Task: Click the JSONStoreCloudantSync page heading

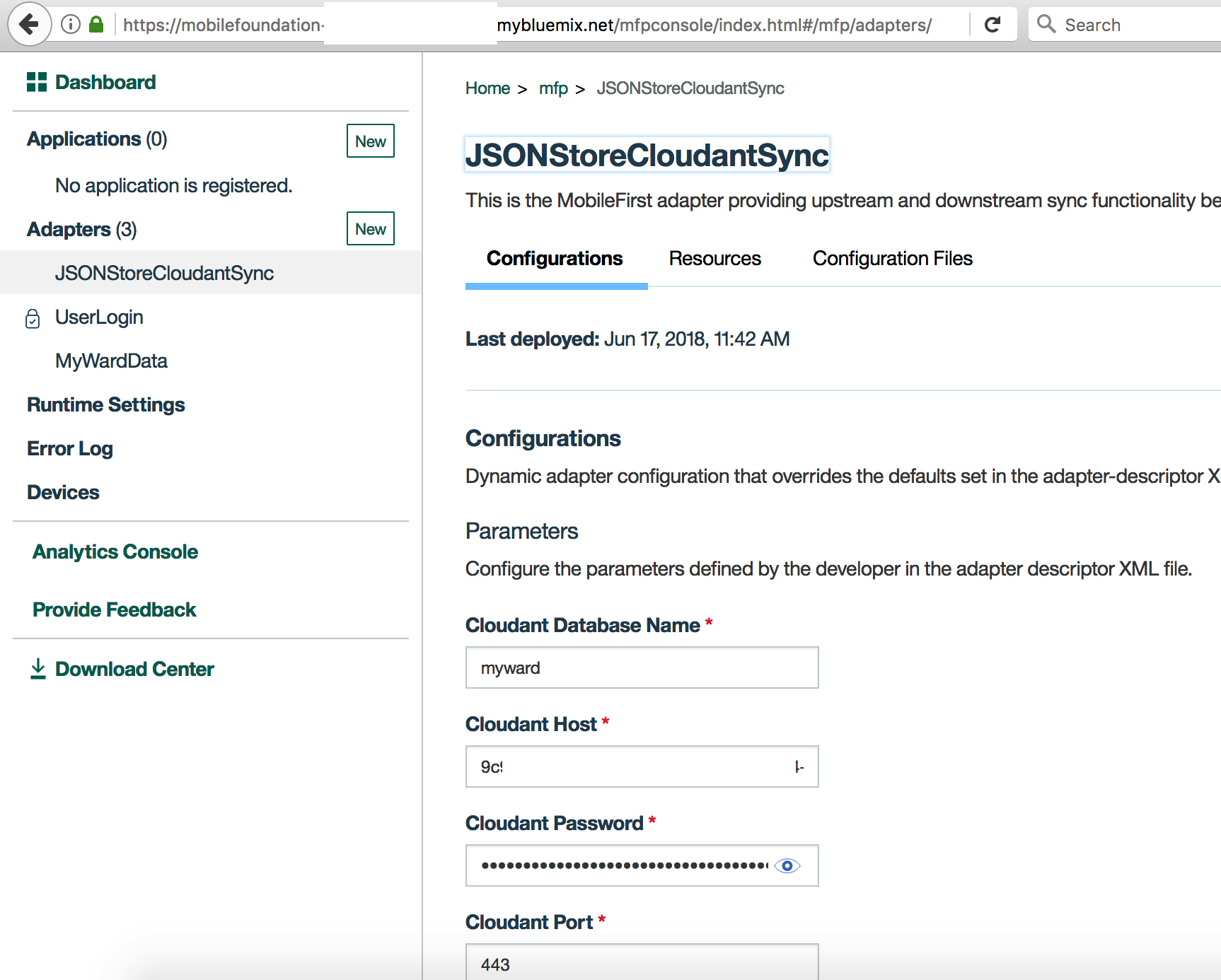Action: [x=647, y=156]
